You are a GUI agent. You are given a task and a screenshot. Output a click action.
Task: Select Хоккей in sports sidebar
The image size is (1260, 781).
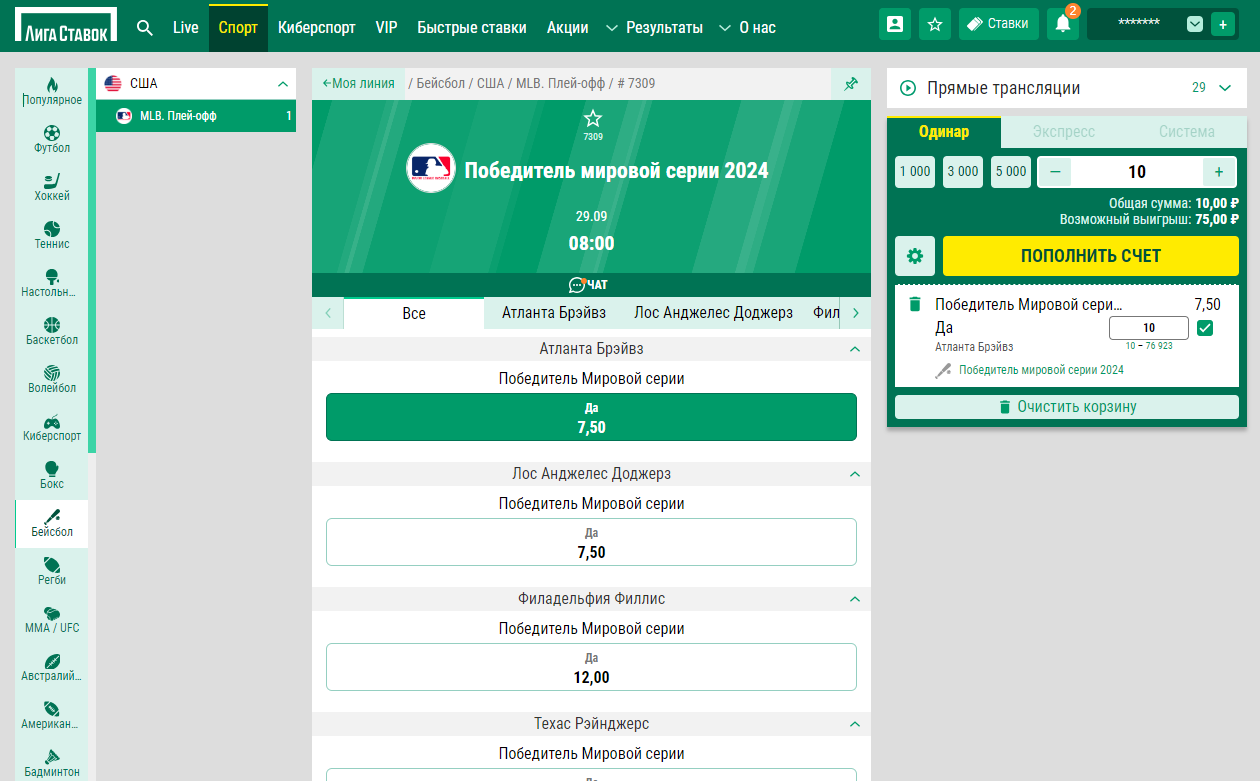[52, 187]
